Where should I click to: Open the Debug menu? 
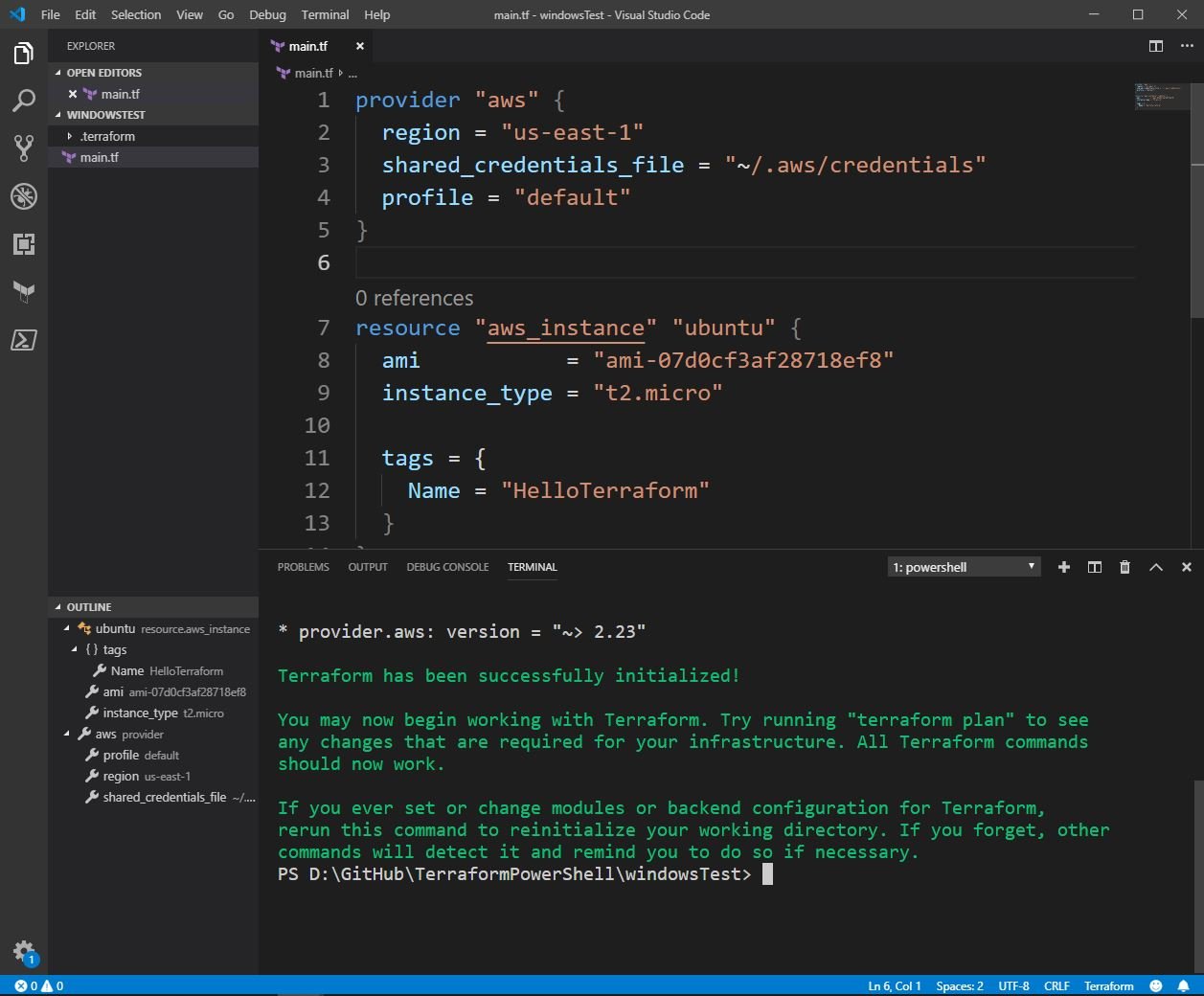click(x=267, y=14)
